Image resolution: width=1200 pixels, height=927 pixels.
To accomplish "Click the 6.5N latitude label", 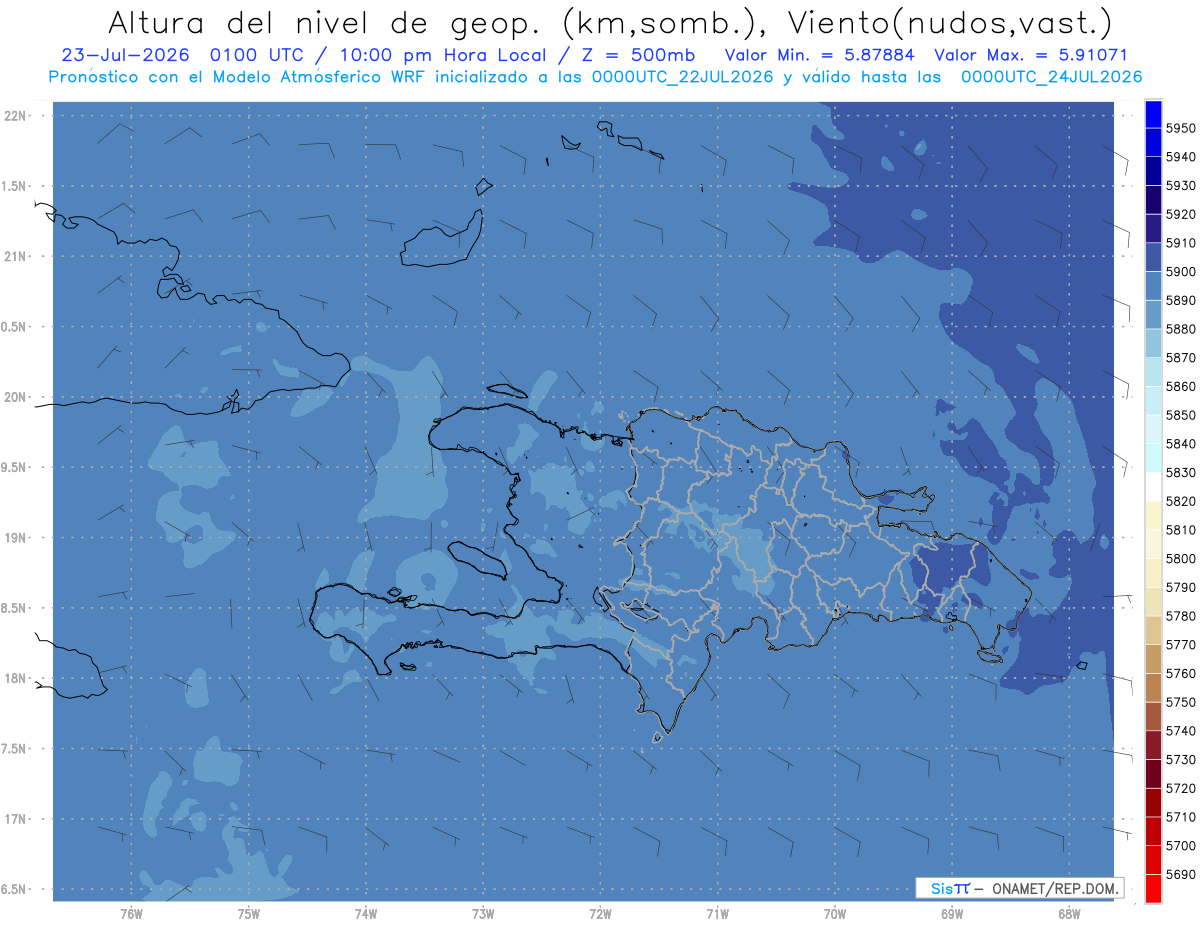I will pos(14,889).
